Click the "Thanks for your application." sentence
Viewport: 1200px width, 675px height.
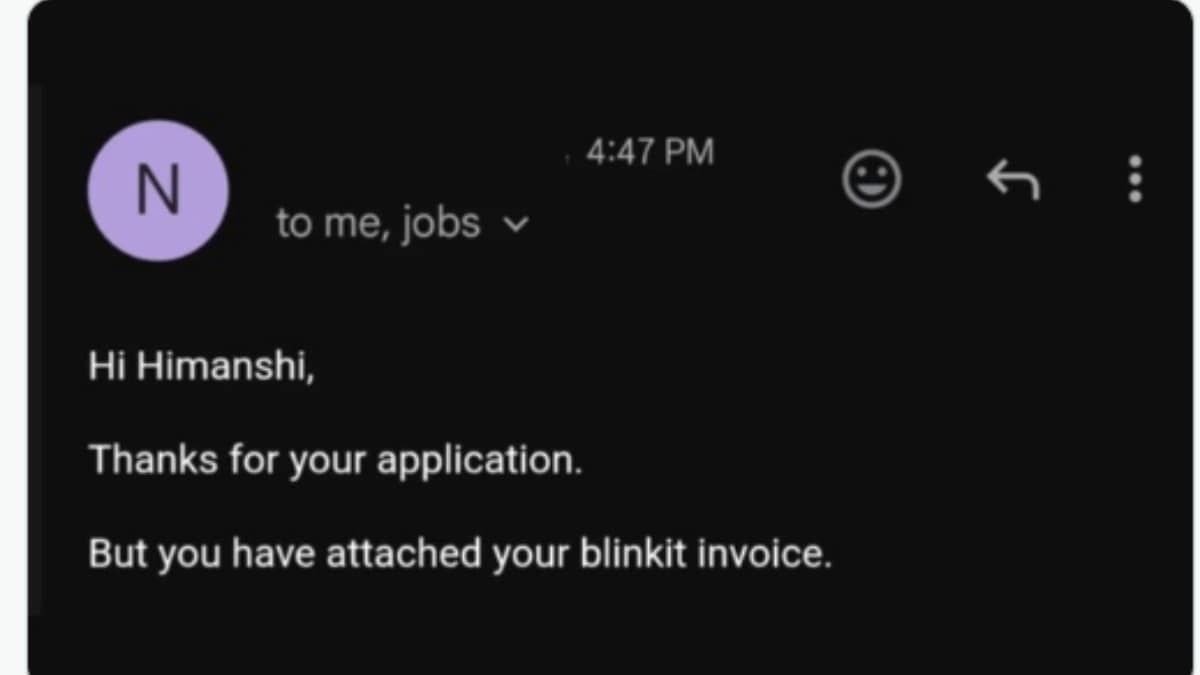[335, 460]
